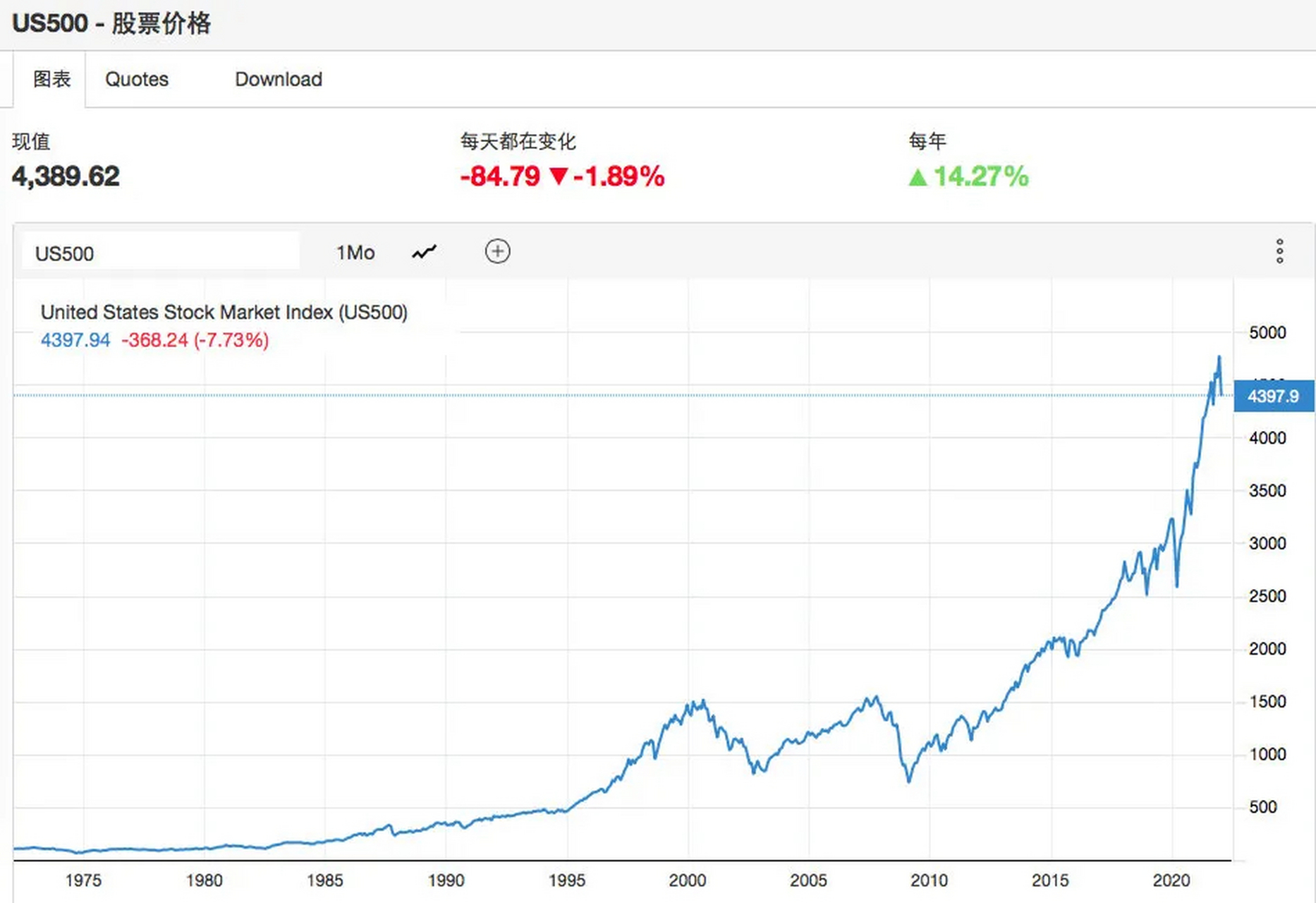Click the 1975 x-axis label
This screenshot has width=1316, height=903.
tap(83, 880)
